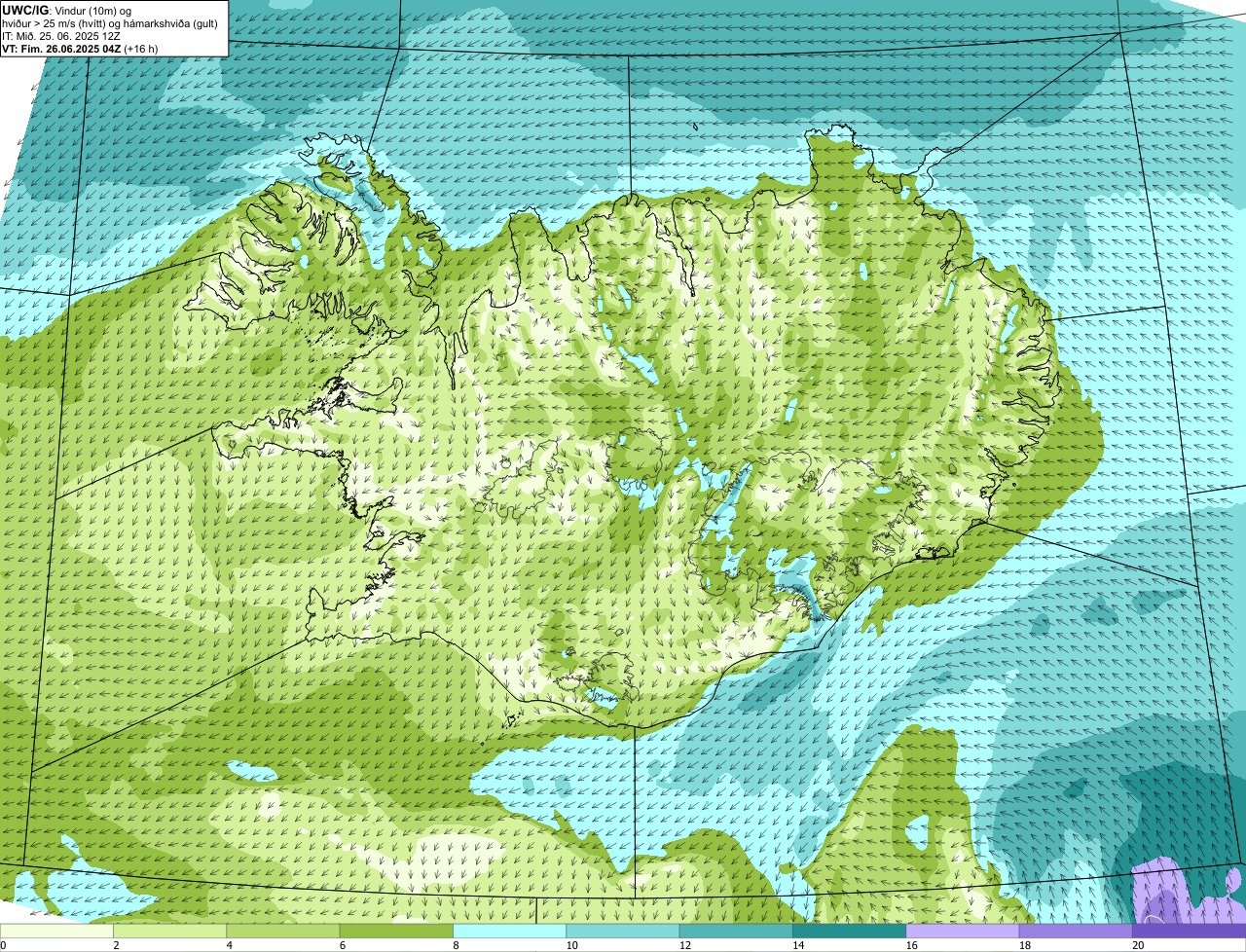Click the legend scale label "4"
This screenshot has width=1246, height=952.
click(229, 945)
